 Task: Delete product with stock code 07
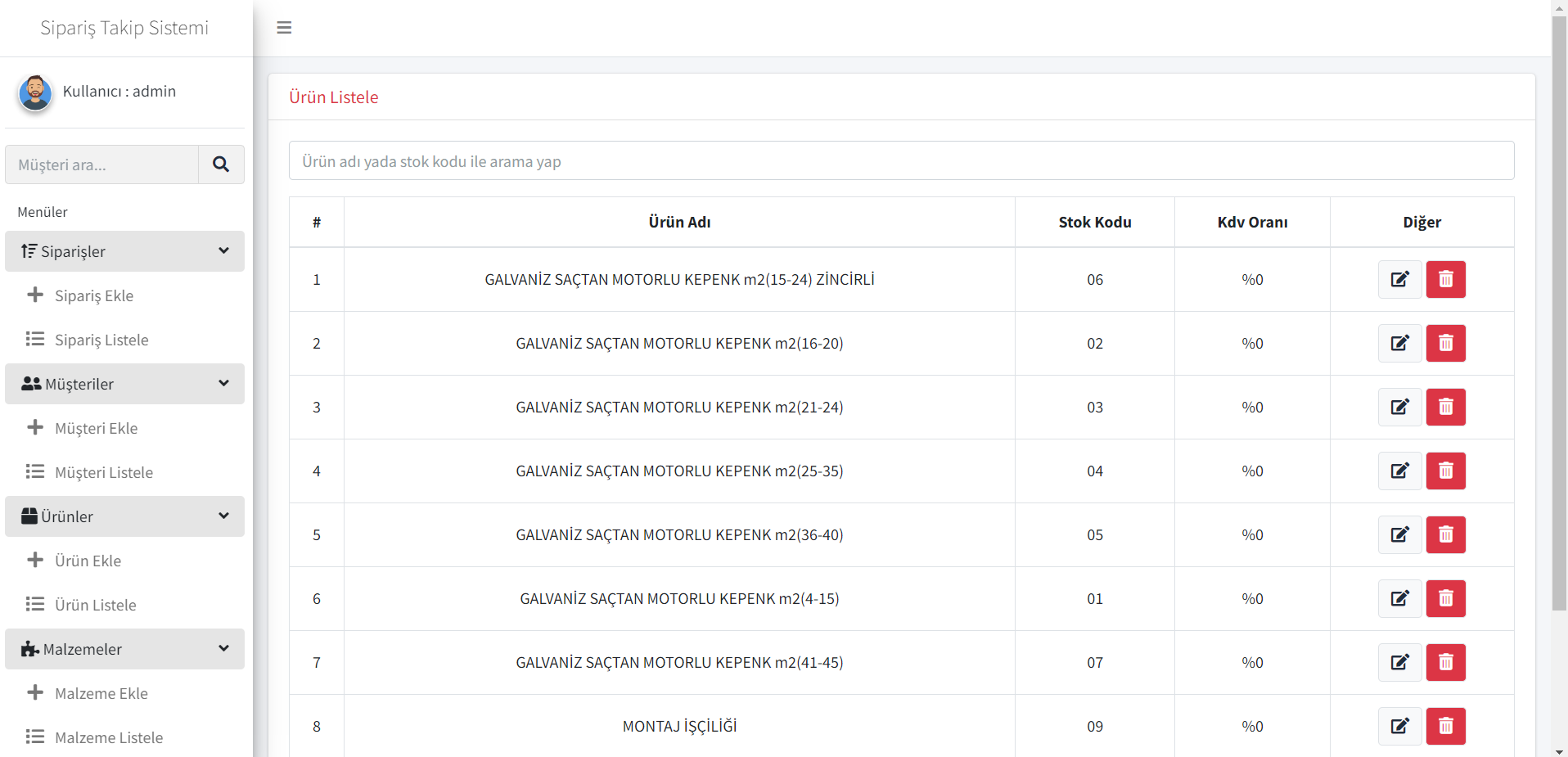coord(1445,662)
